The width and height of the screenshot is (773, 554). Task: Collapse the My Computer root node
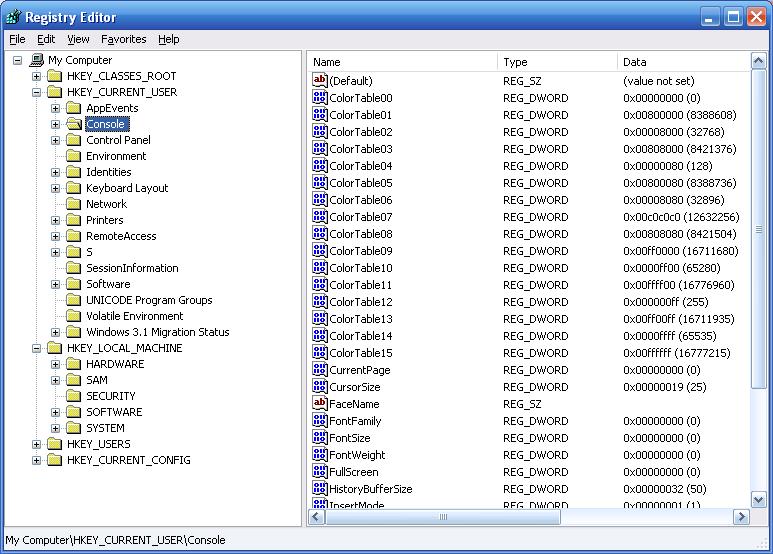[17, 61]
